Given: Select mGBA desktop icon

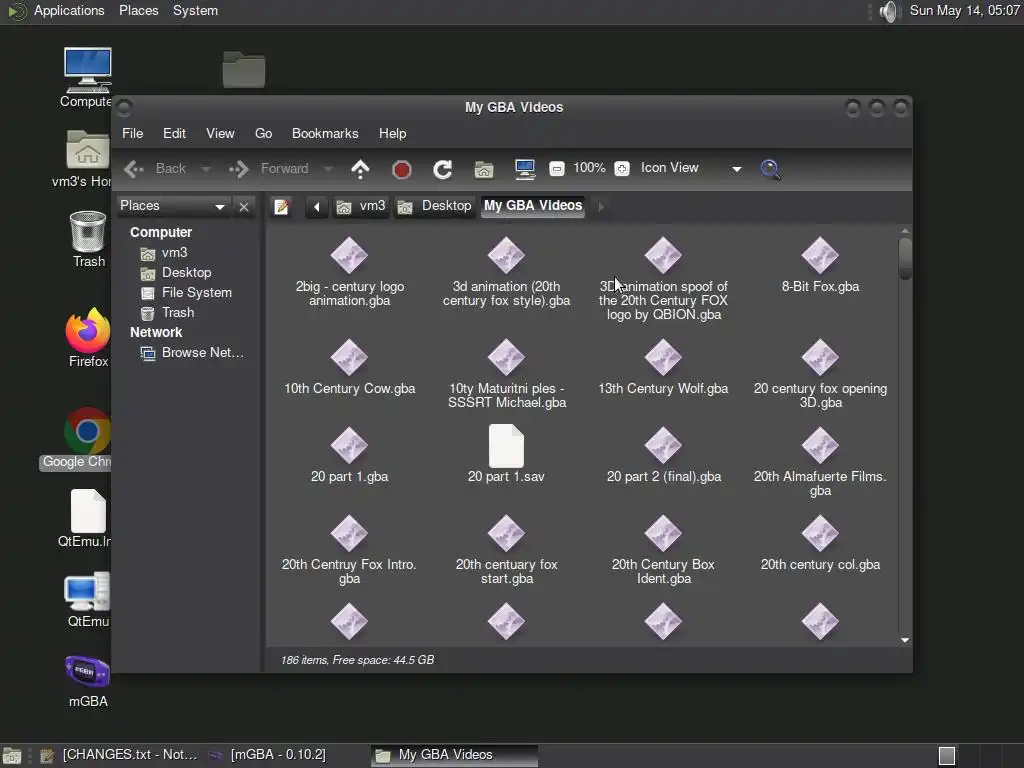Looking at the screenshot, I should pos(88,681).
